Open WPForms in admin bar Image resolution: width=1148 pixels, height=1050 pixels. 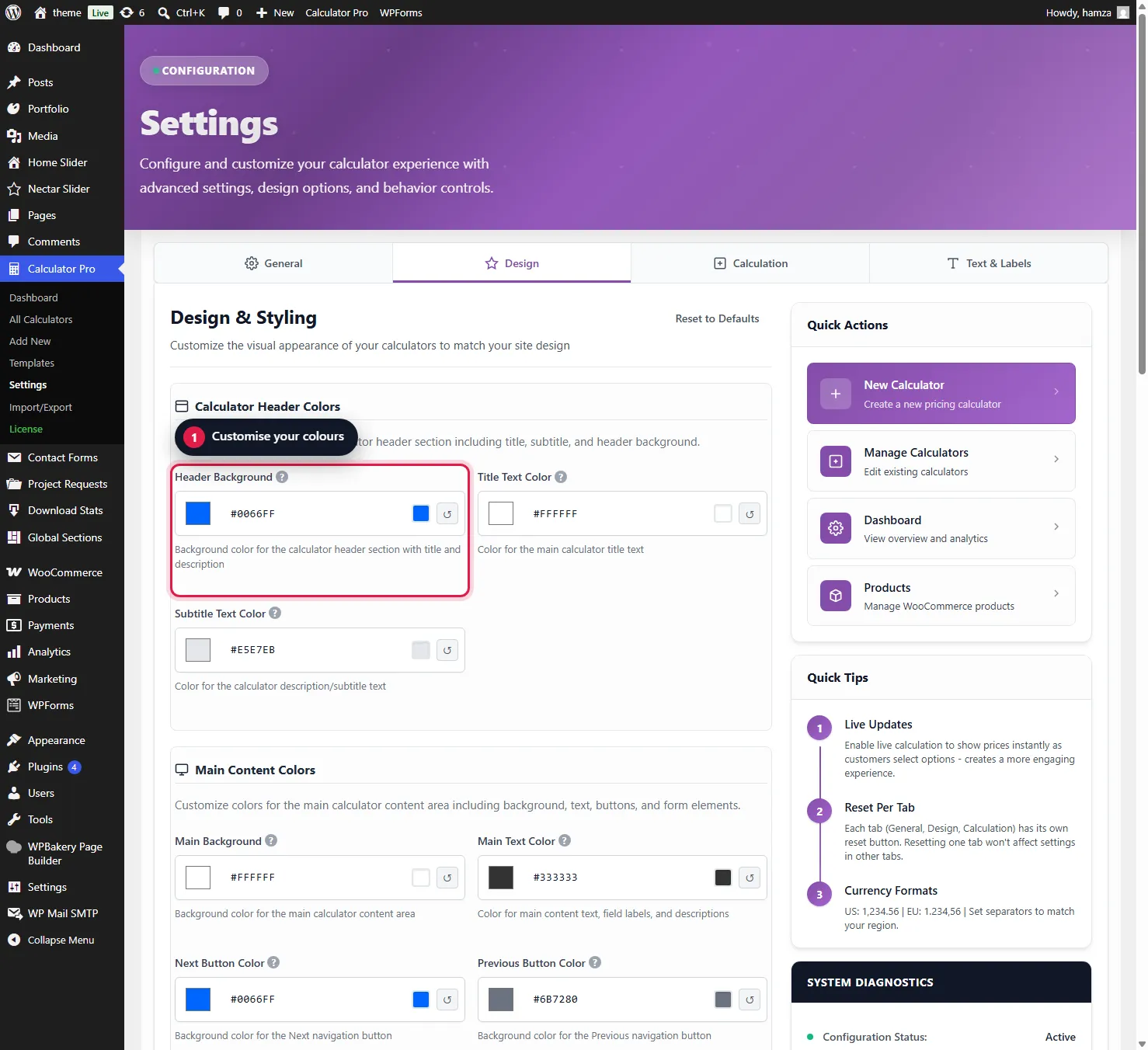pos(401,12)
